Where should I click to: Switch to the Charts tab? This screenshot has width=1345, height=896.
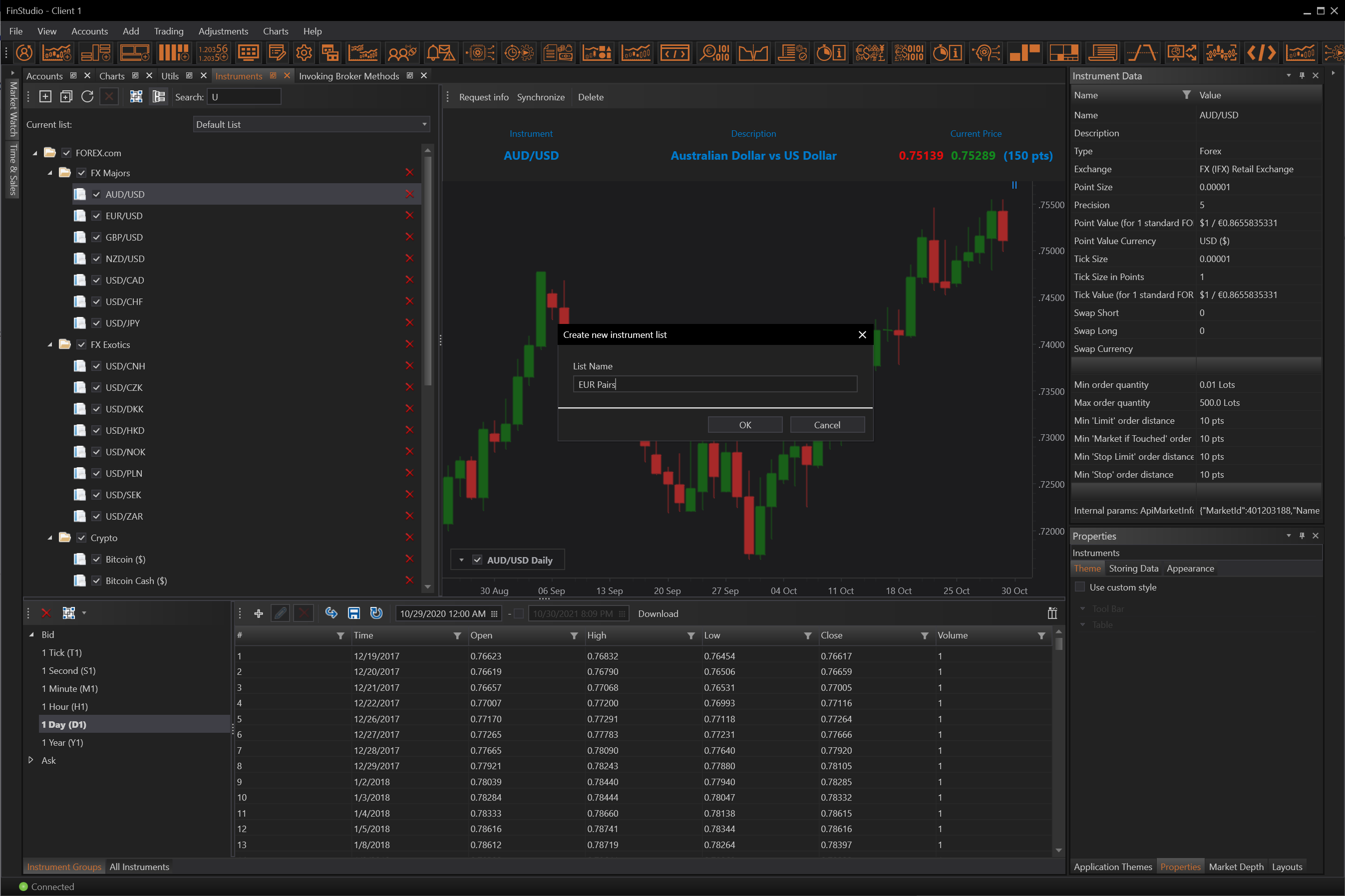point(111,76)
